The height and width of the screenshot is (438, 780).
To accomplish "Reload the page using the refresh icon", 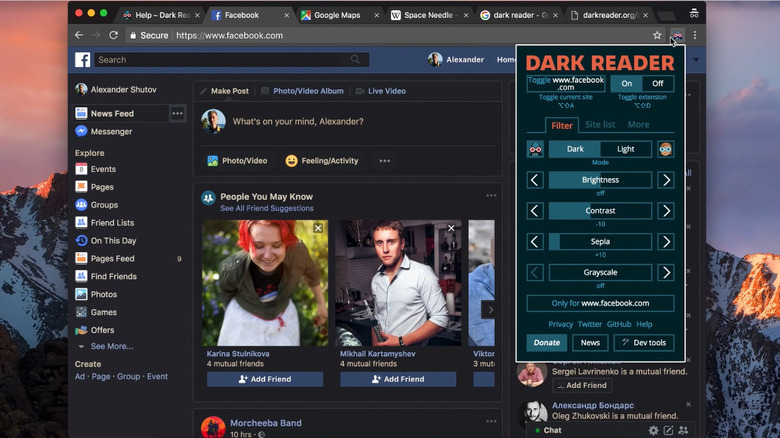I will pos(114,35).
